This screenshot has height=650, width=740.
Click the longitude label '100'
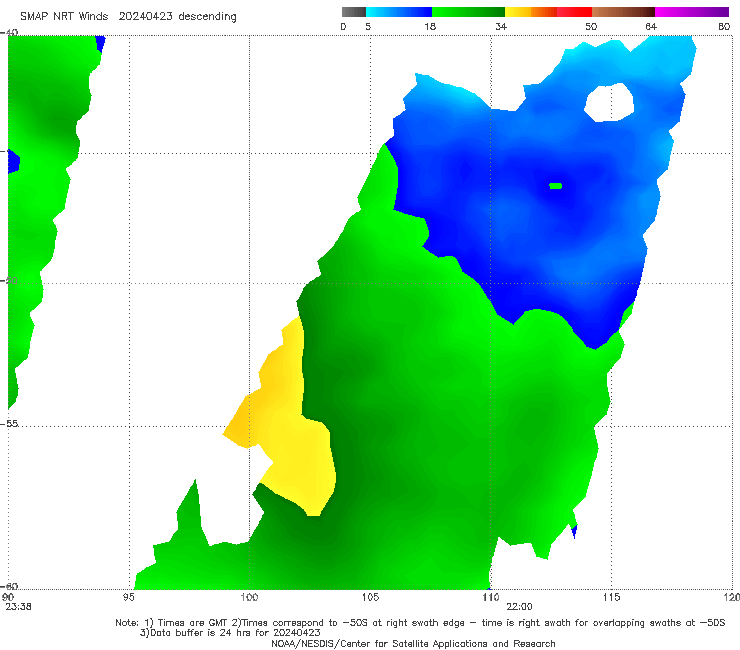pos(249,597)
